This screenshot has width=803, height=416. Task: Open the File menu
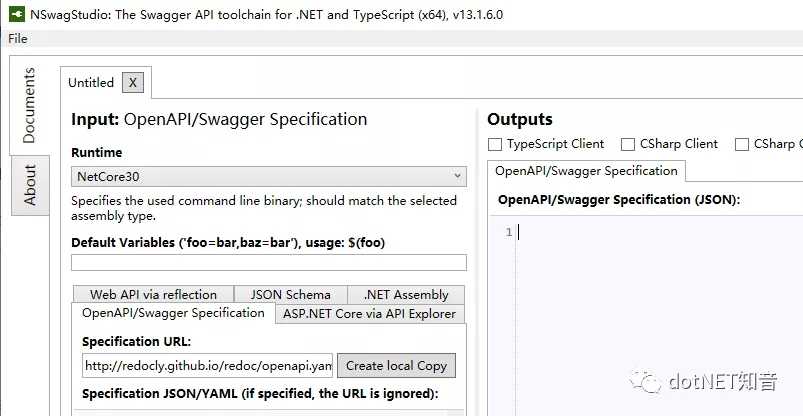tap(18, 39)
